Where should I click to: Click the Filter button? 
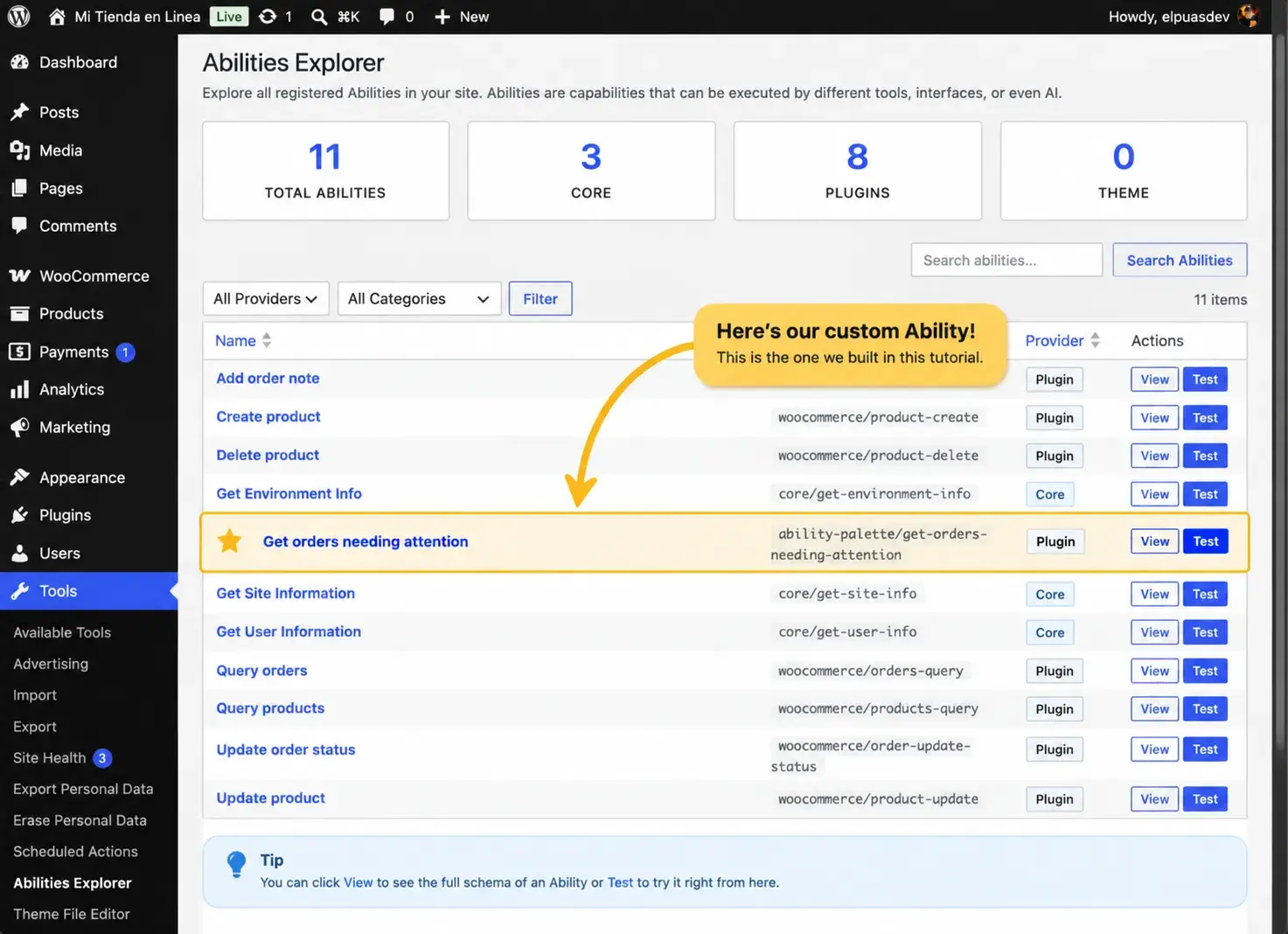tap(540, 299)
